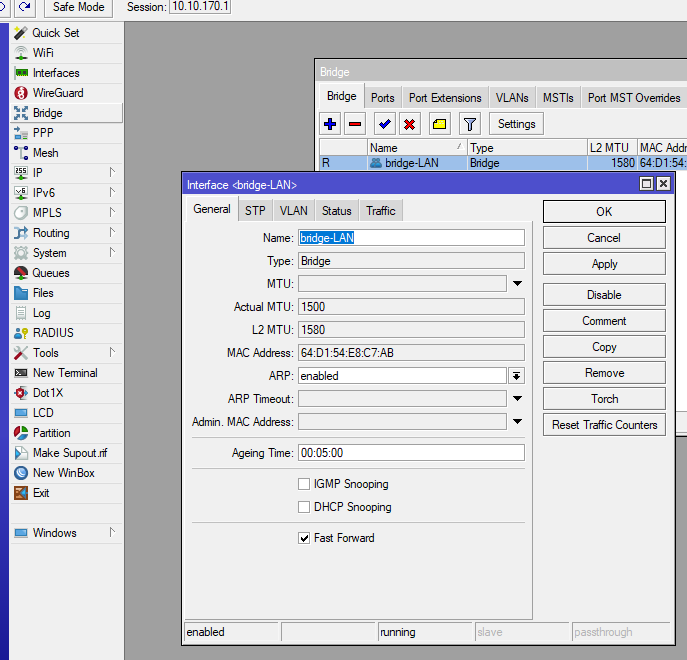Enable the DHCP Snooping checkbox
This screenshot has height=660, width=687.
pyautogui.click(x=304, y=507)
